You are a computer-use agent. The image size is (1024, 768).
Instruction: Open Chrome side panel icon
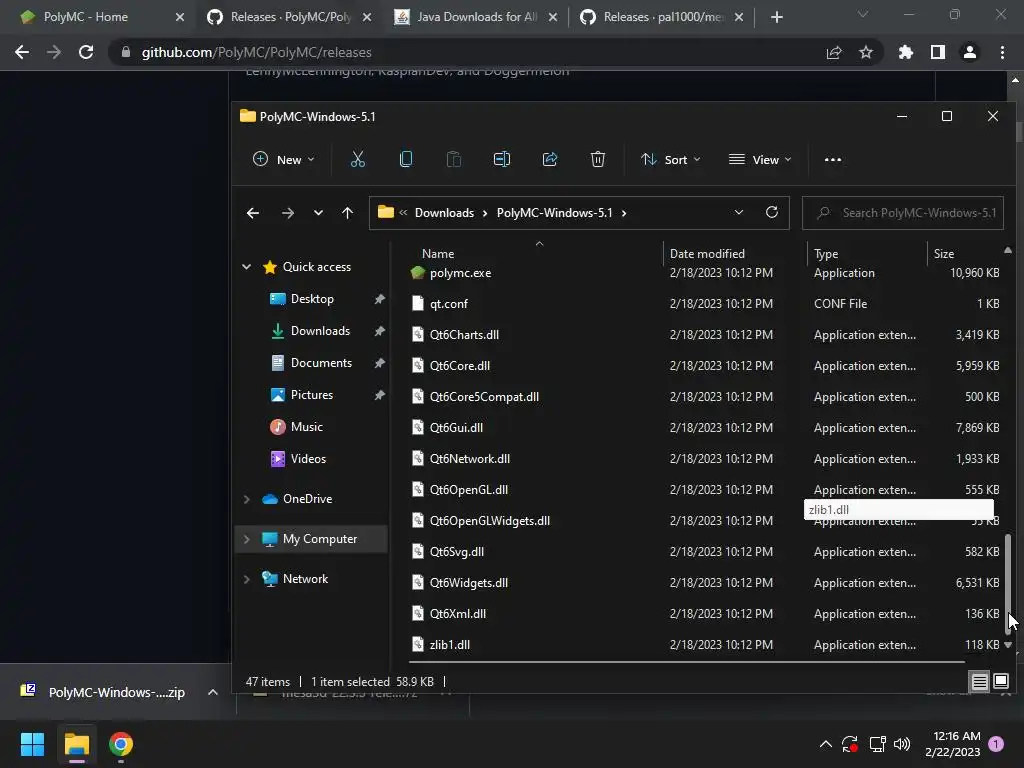click(938, 52)
